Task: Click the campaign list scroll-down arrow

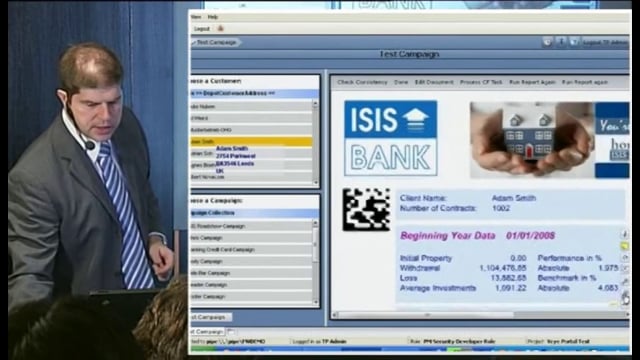Action: pyautogui.click(x=315, y=302)
